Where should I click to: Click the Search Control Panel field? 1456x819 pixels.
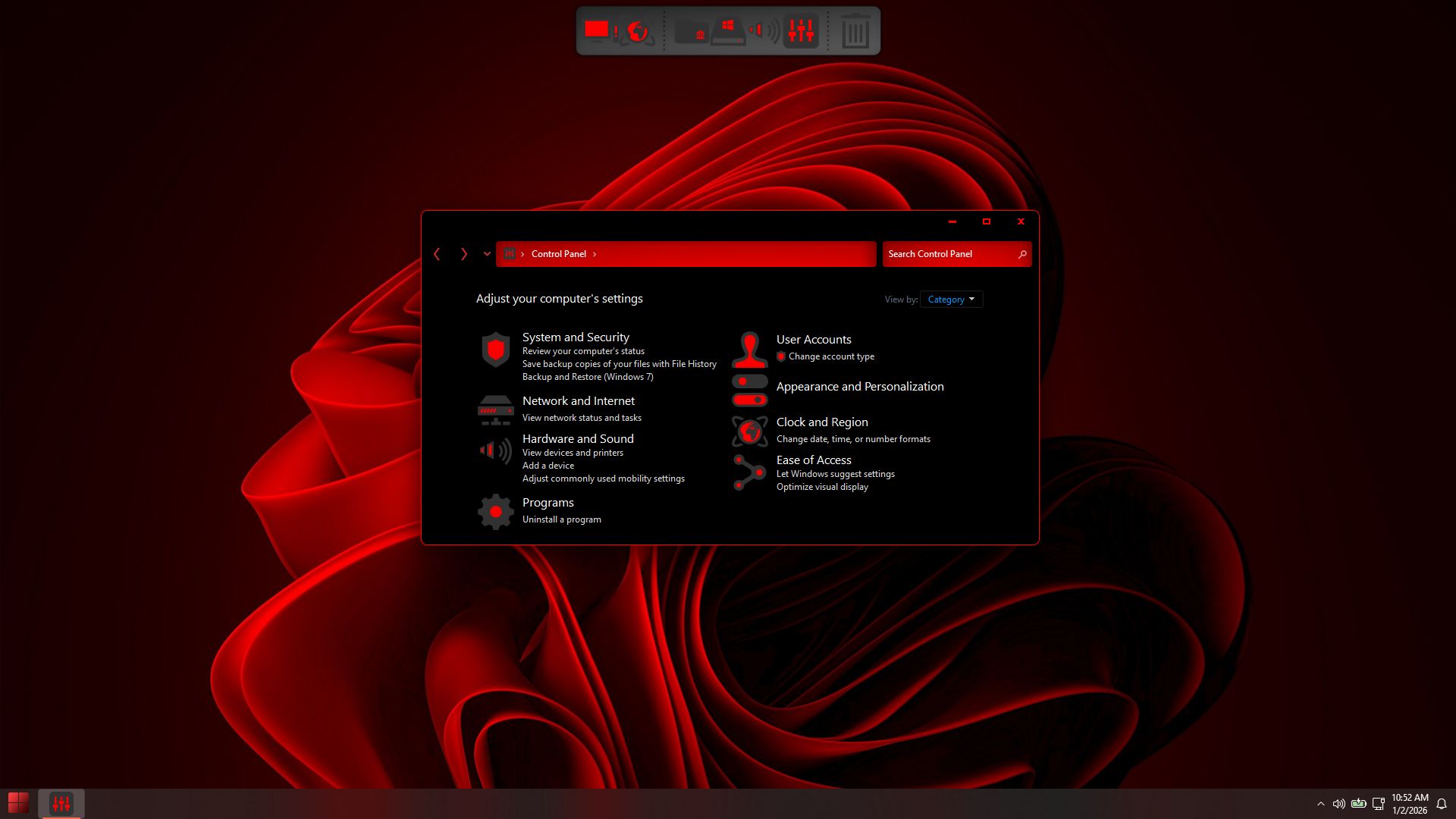point(948,254)
